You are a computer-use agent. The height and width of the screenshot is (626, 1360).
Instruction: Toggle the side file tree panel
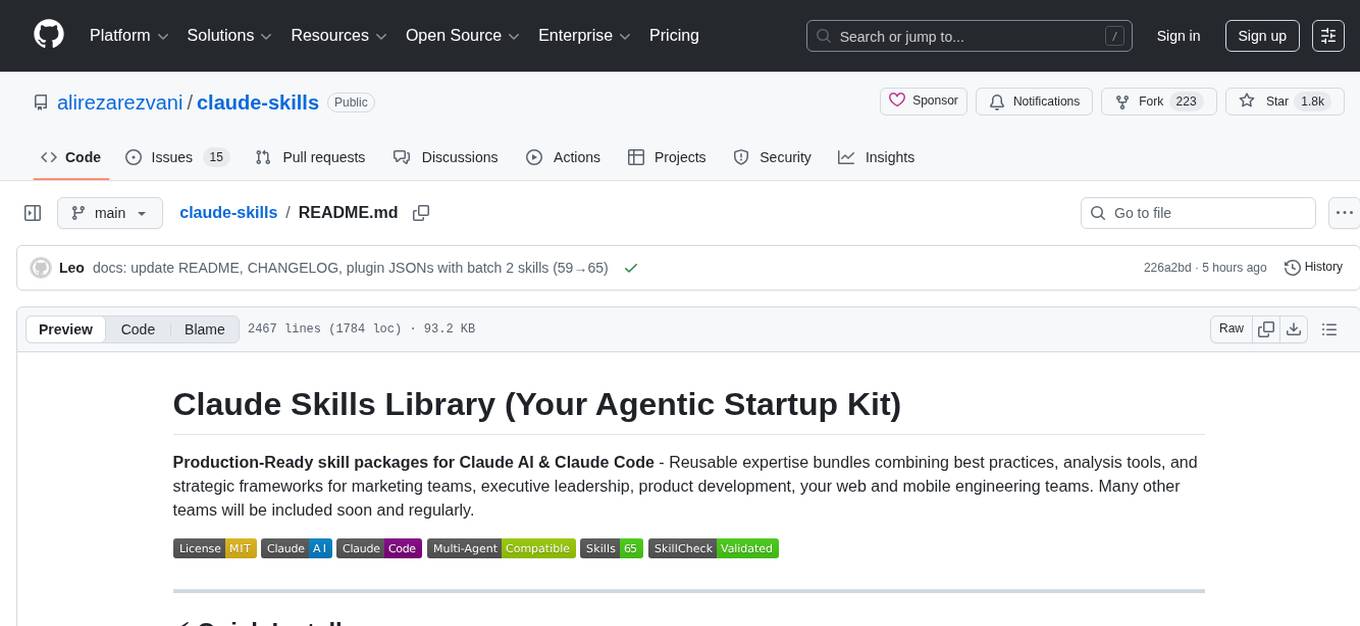33,212
